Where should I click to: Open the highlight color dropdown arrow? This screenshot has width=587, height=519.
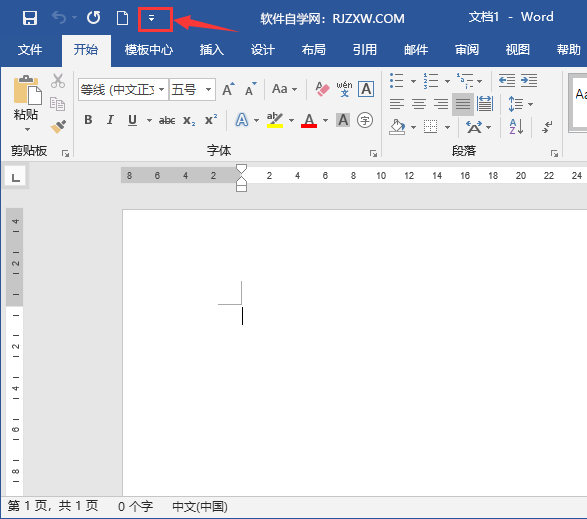291,120
